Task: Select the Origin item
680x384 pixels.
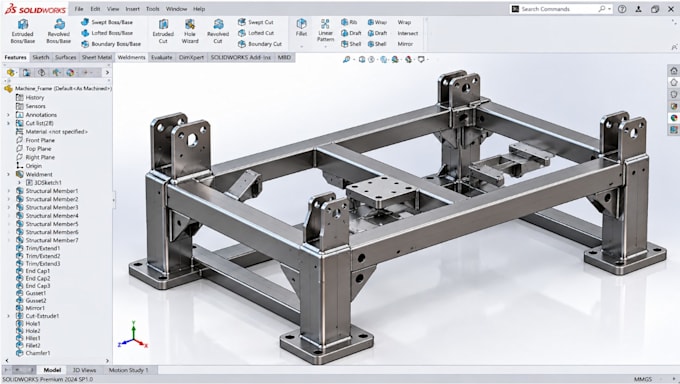Action: coord(29,166)
